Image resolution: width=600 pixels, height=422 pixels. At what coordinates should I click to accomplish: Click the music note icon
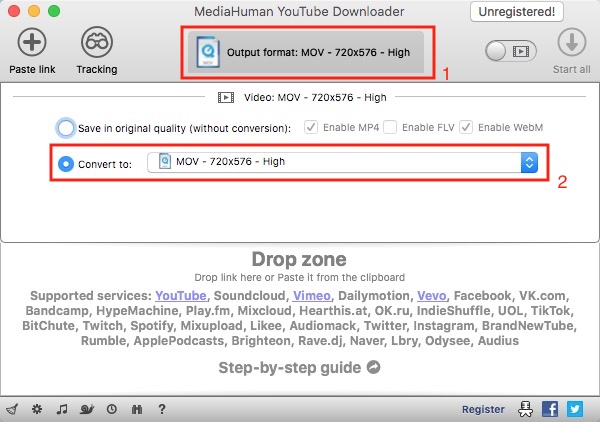[x=62, y=409]
